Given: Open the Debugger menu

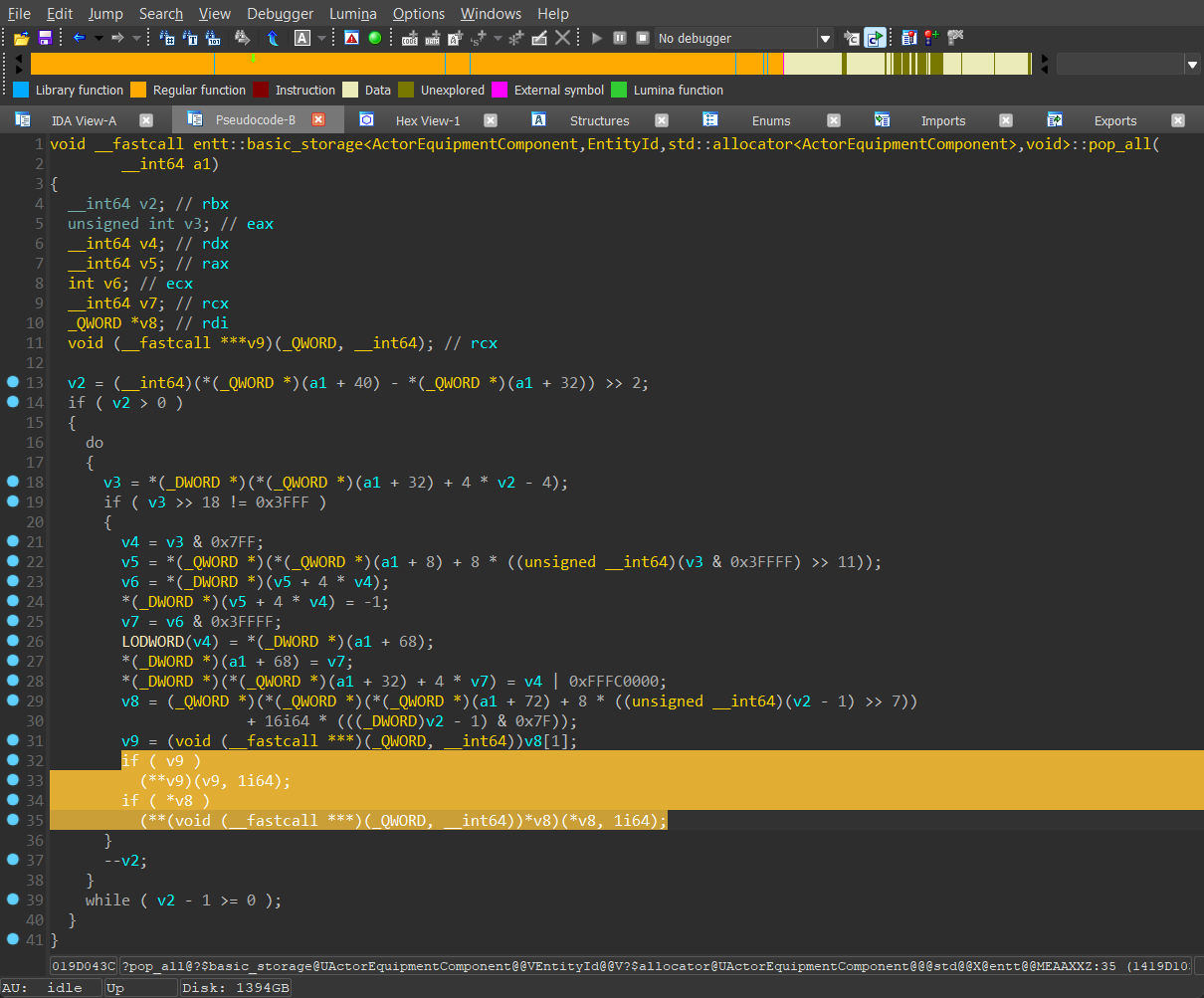Looking at the screenshot, I should point(280,14).
